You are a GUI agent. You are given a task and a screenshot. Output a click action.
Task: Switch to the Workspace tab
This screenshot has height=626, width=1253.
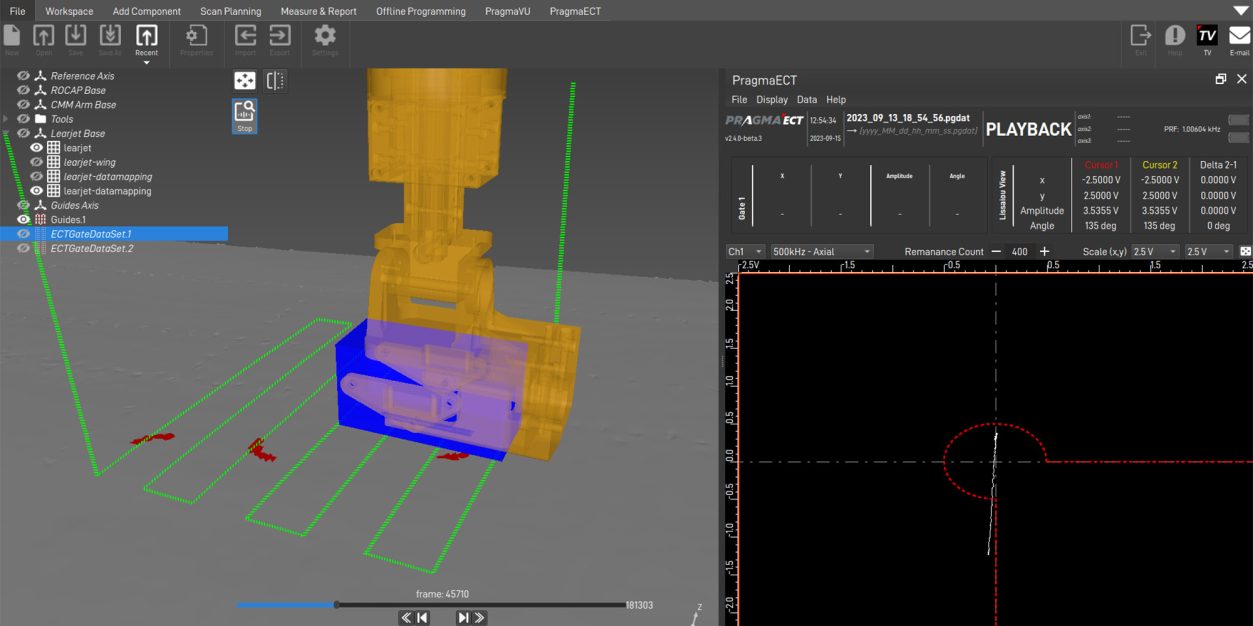(x=69, y=11)
